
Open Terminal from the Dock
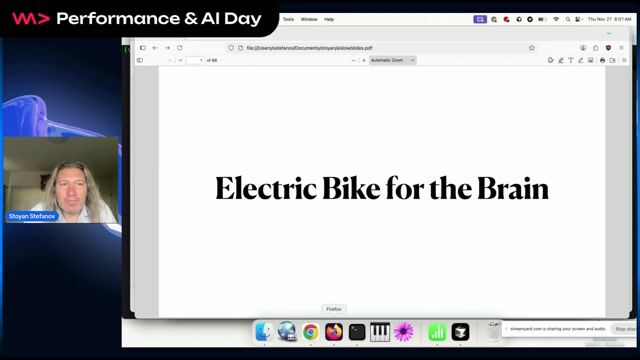click(x=357, y=332)
